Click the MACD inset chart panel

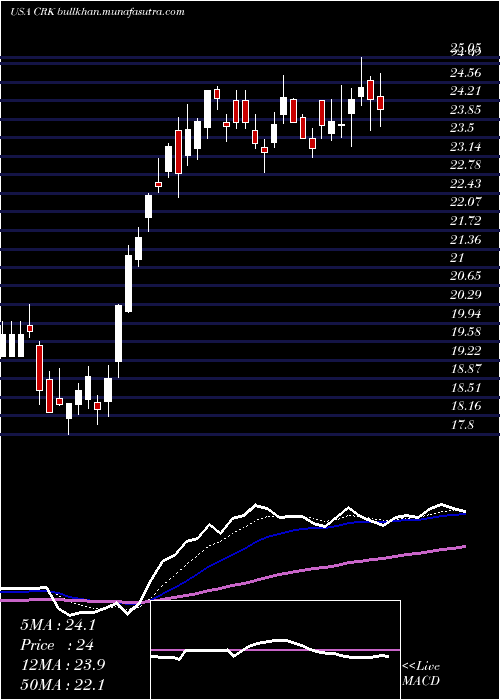pyautogui.click(x=275, y=650)
